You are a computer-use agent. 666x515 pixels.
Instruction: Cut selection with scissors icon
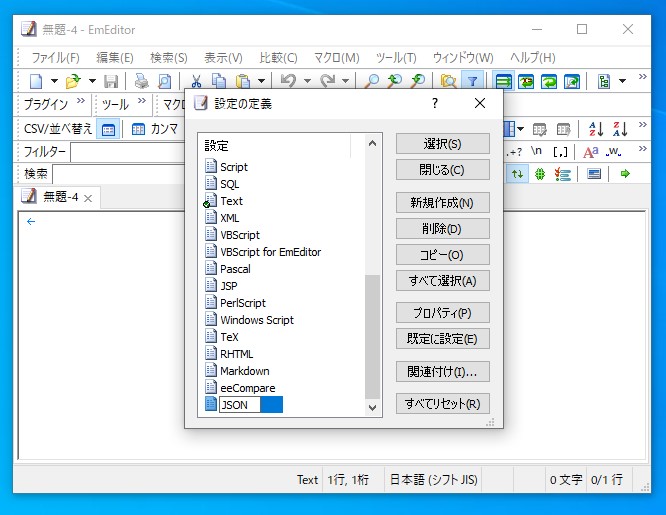click(196, 81)
